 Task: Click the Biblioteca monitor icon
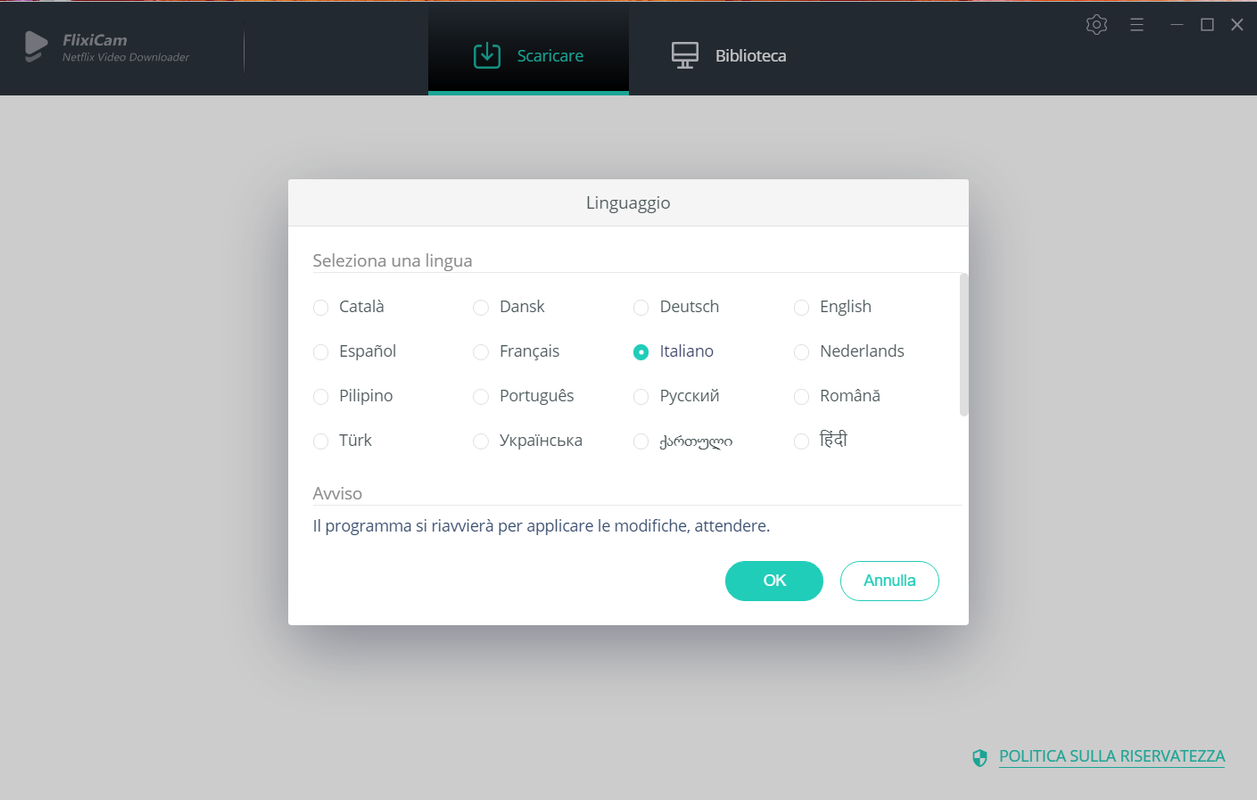pyautogui.click(x=685, y=55)
